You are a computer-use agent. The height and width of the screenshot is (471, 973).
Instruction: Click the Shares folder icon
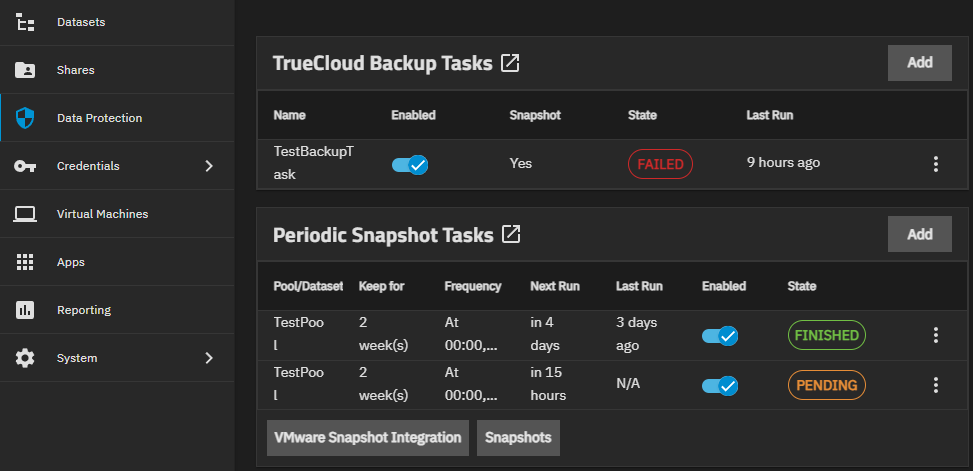[26, 70]
